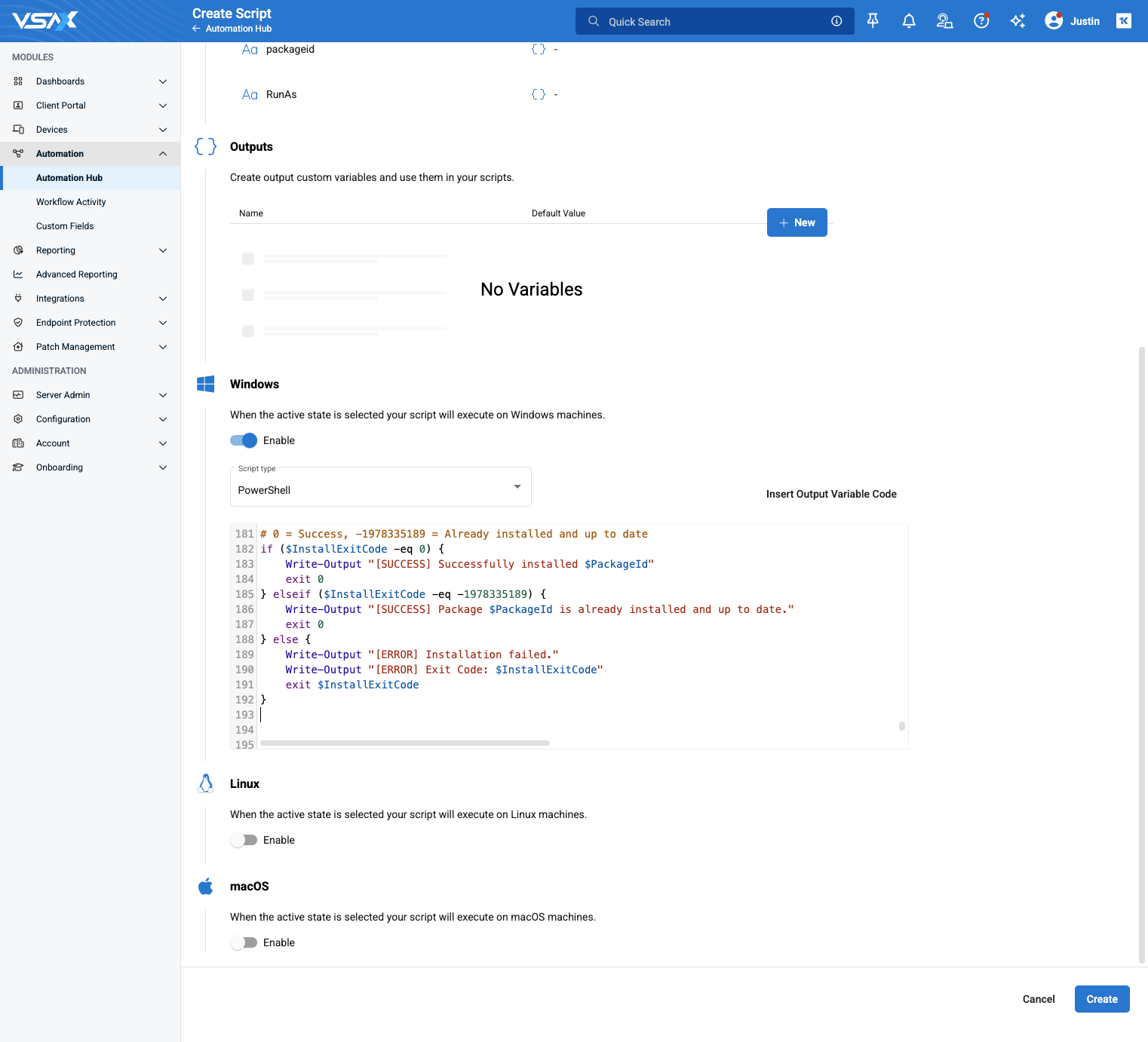
Task: Open Workflow Activity in sidebar
Action: click(71, 202)
